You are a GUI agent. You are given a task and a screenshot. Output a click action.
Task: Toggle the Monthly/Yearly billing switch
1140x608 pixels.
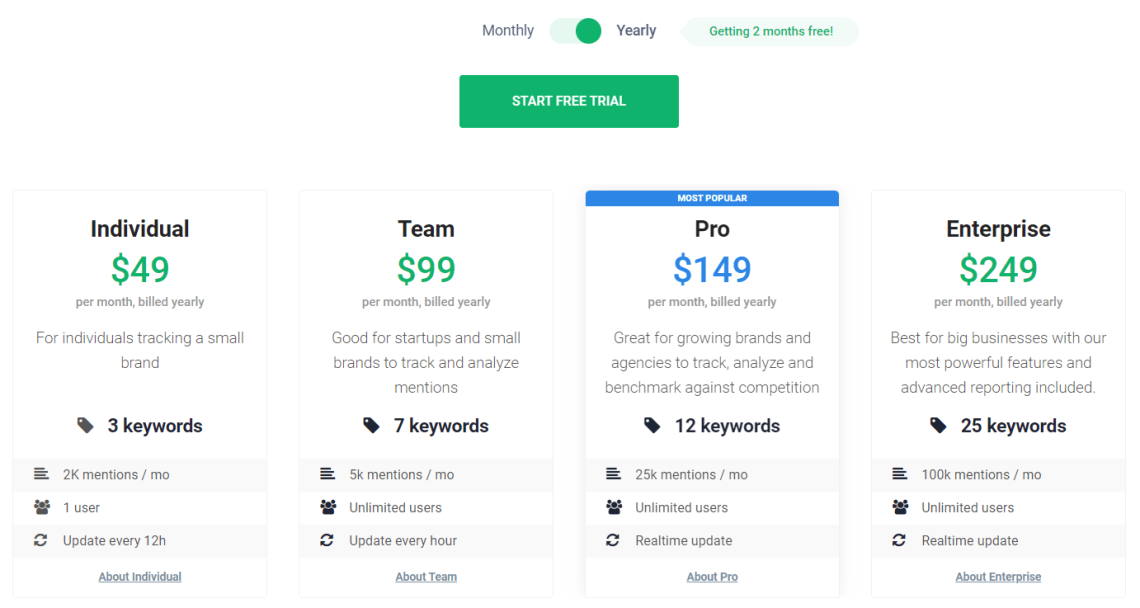click(x=576, y=31)
